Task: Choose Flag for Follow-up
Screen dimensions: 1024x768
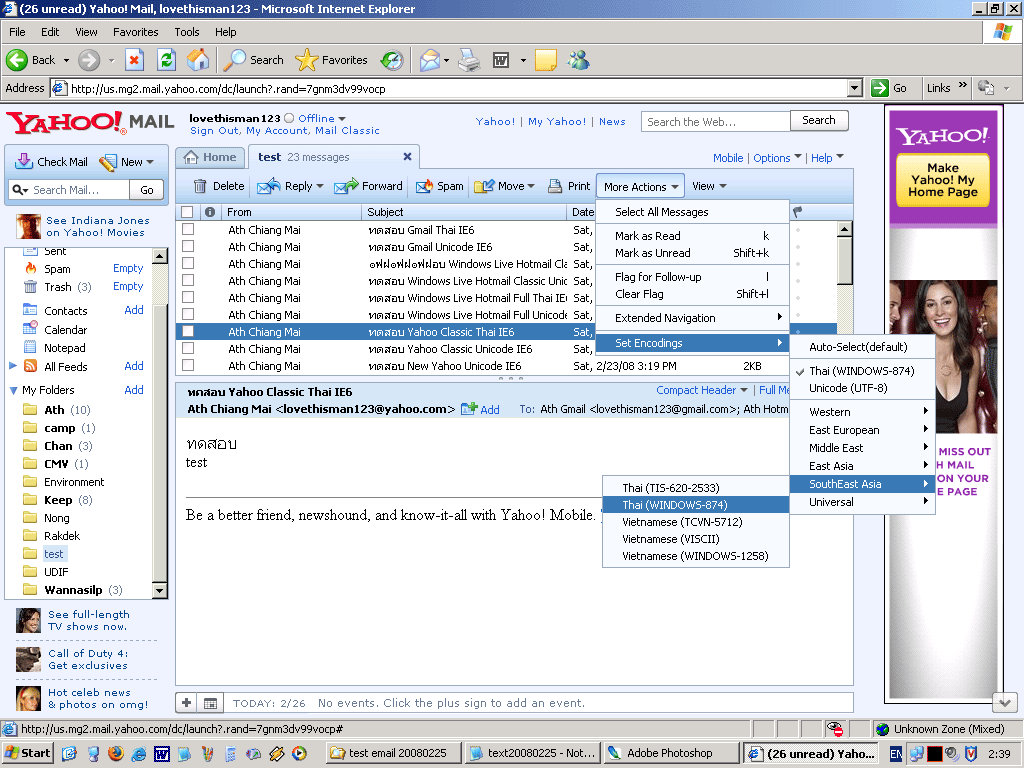Action: click(x=692, y=277)
